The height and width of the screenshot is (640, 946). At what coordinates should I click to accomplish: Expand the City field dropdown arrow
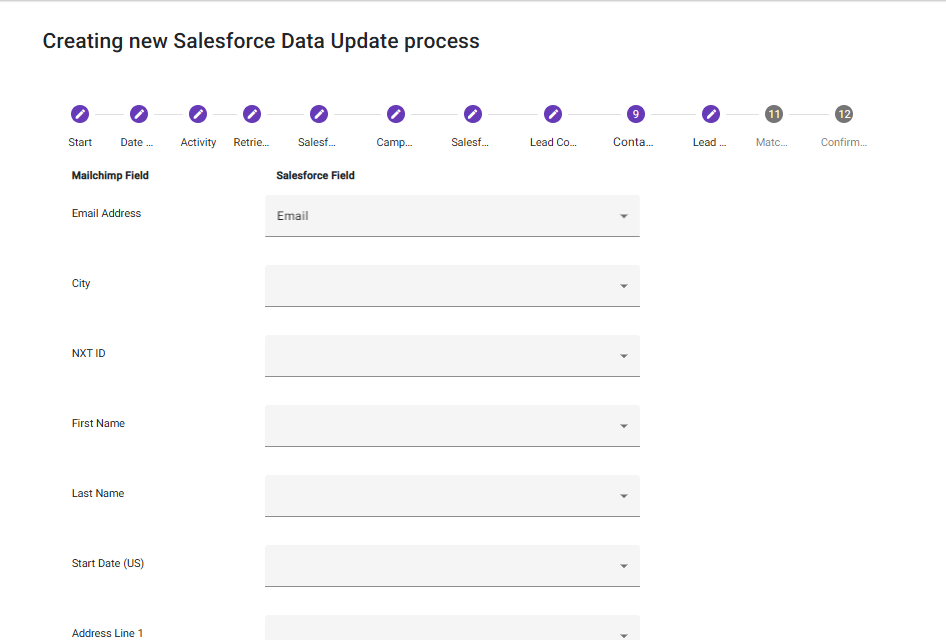pyautogui.click(x=623, y=286)
